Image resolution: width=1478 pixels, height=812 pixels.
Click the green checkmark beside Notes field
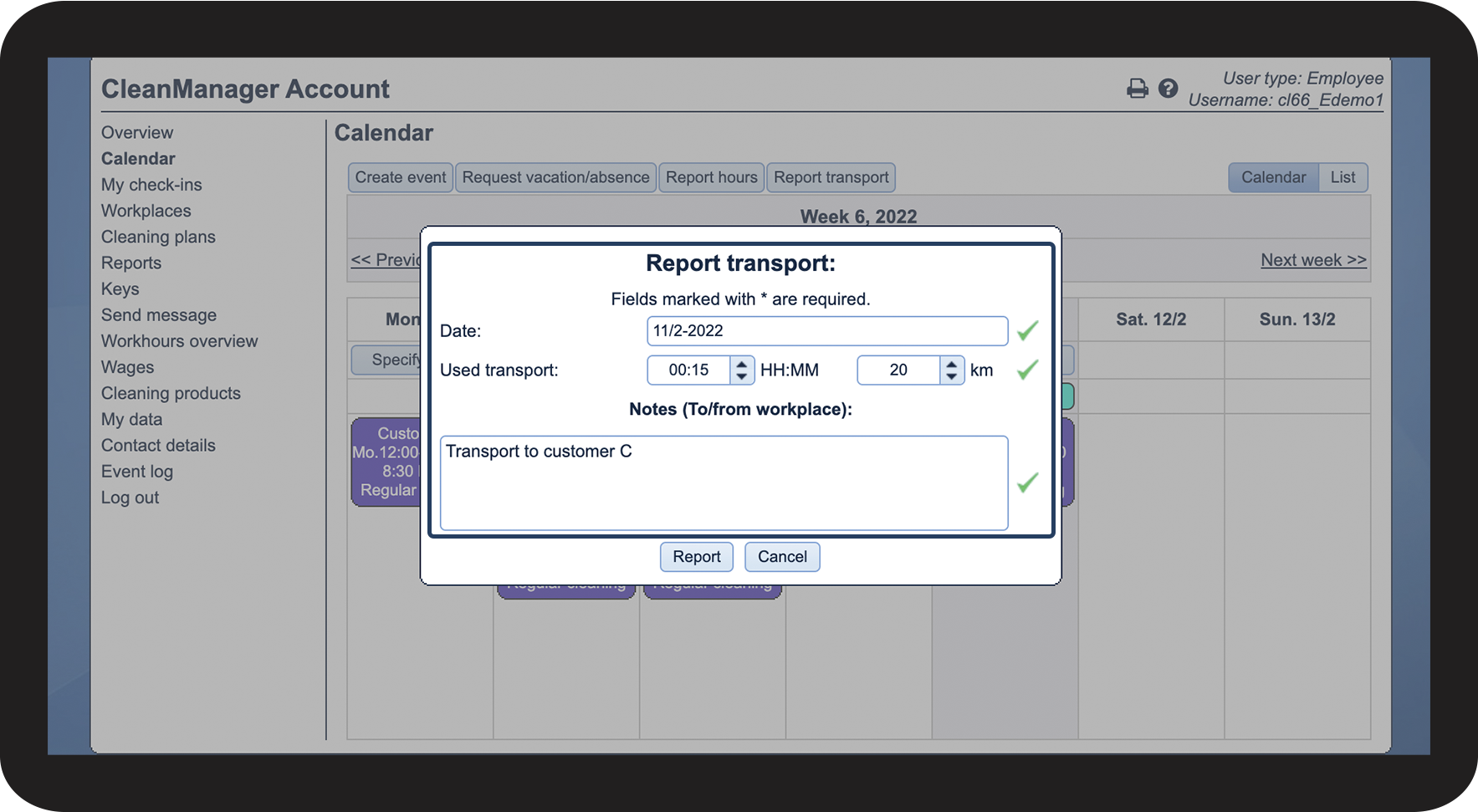(1027, 483)
